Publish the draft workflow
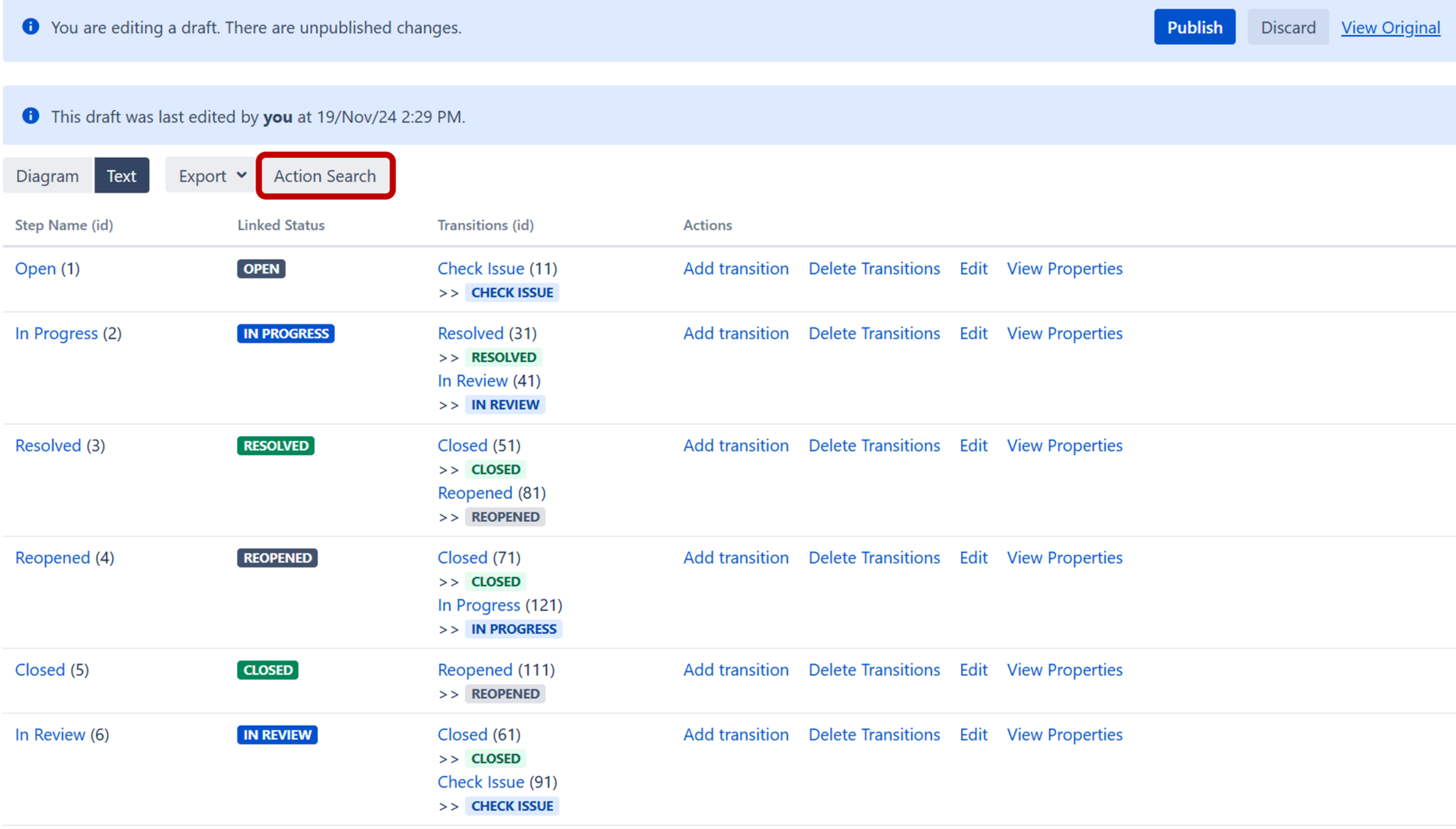The height and width of the screenshot is (829, 1456). (1194, 26)
